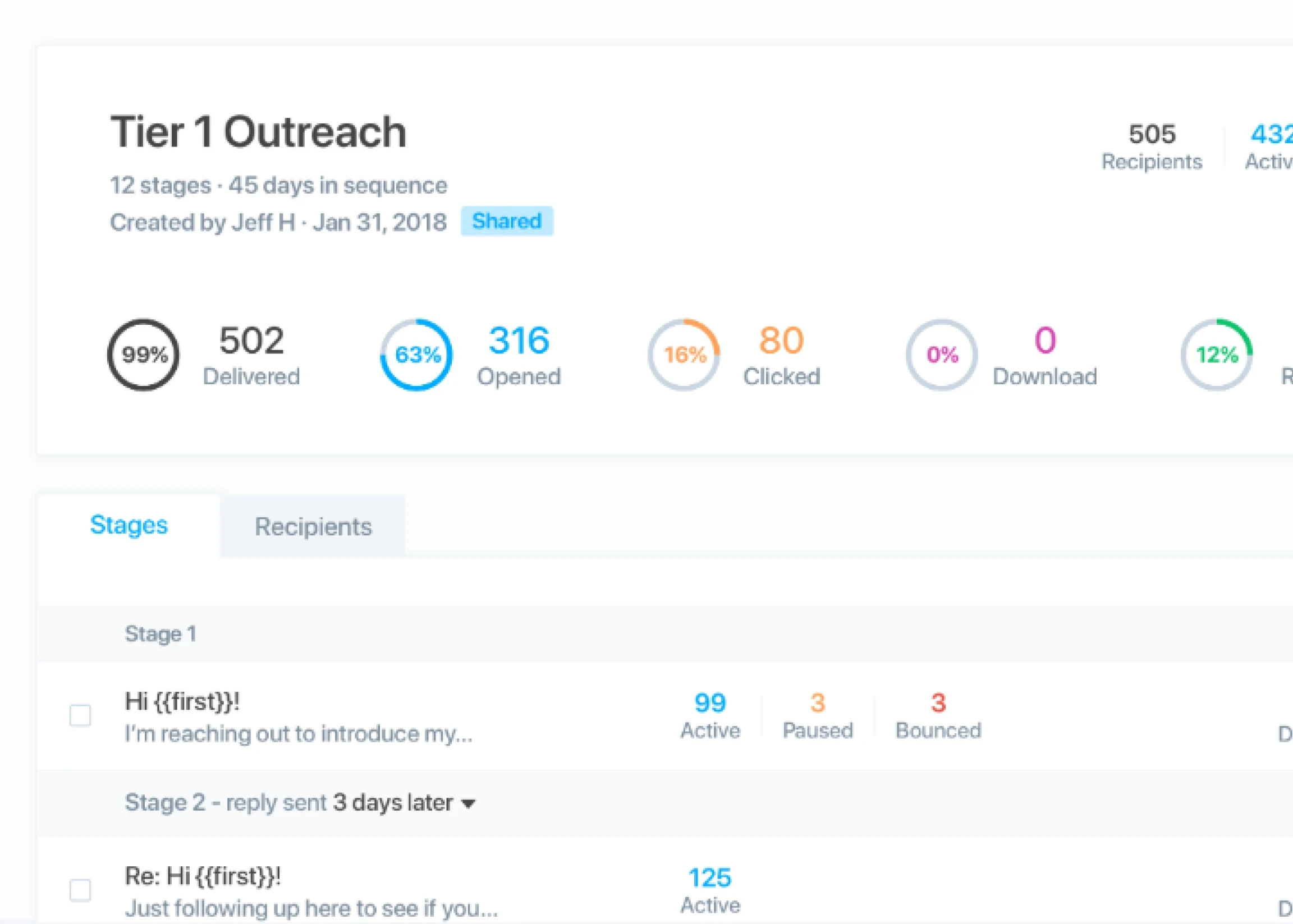Click the 3 Bounced count
This screenshot has height=924, width=1293.
(938, 715)
